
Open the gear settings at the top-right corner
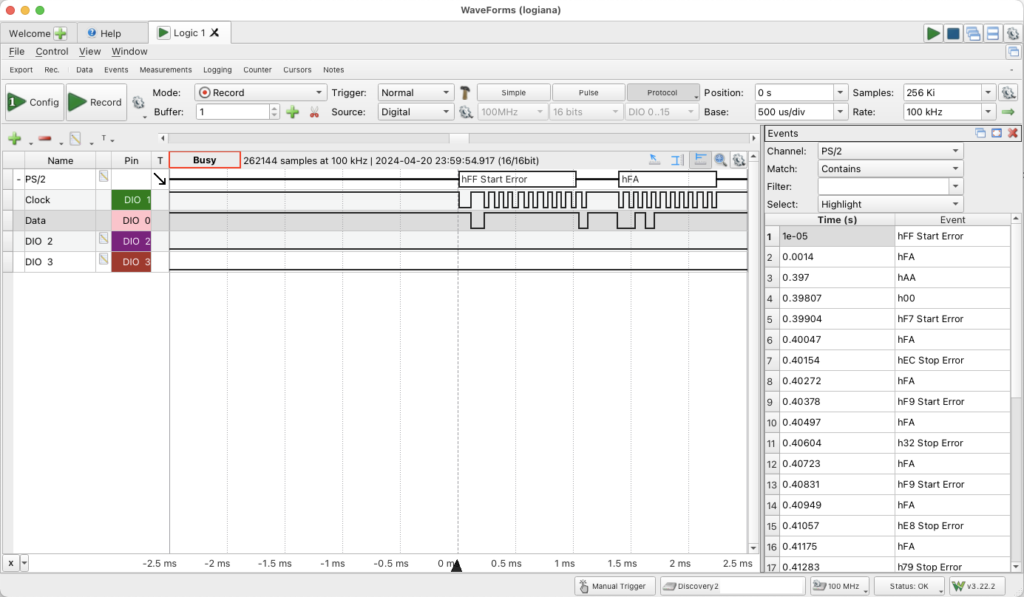pos(1012,33)
